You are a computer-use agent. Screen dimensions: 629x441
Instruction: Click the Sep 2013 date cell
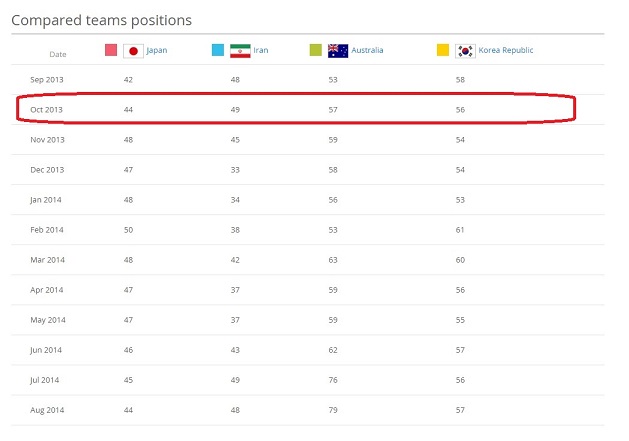coord(47,79)
